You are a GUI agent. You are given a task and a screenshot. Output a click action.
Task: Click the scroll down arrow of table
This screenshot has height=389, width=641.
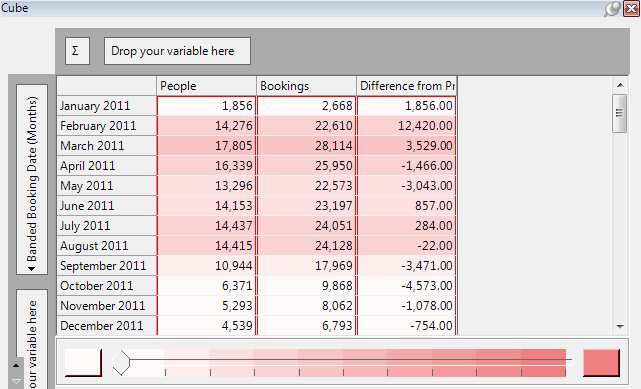pyautogui.click(x=620, y=326)
